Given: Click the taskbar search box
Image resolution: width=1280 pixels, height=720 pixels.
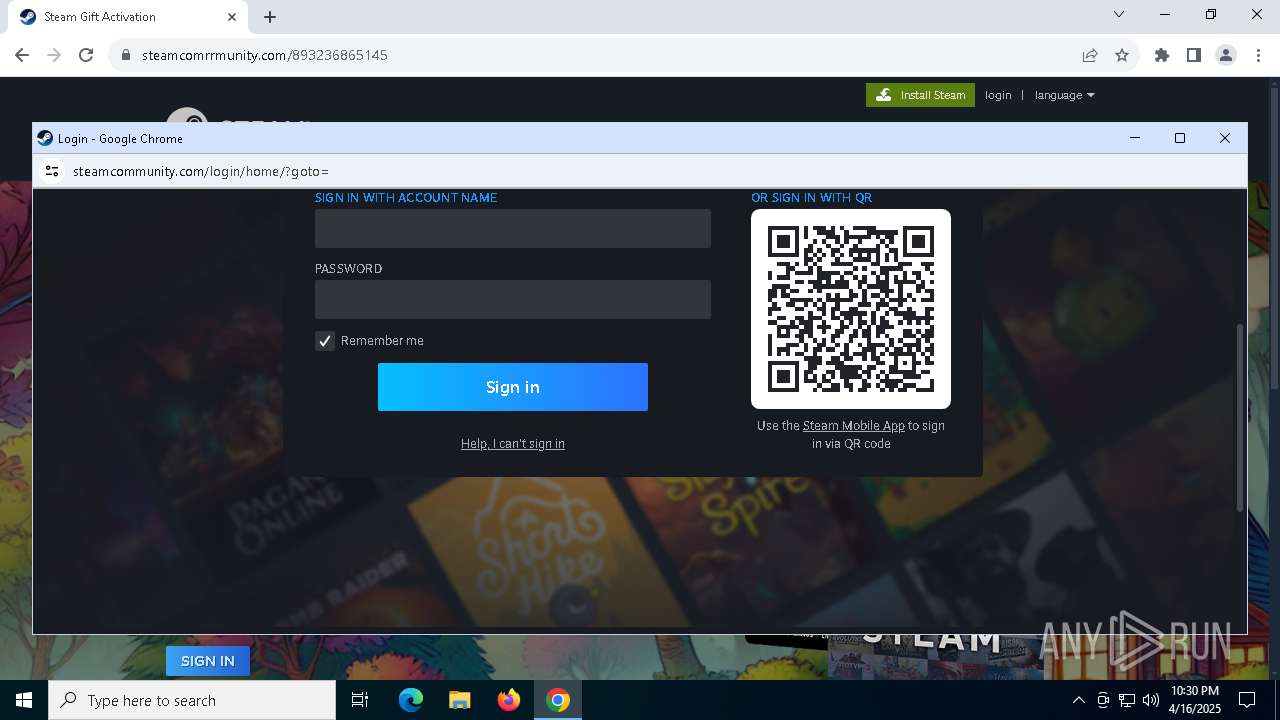Looking at the screenshot, I should pos(192,700).
